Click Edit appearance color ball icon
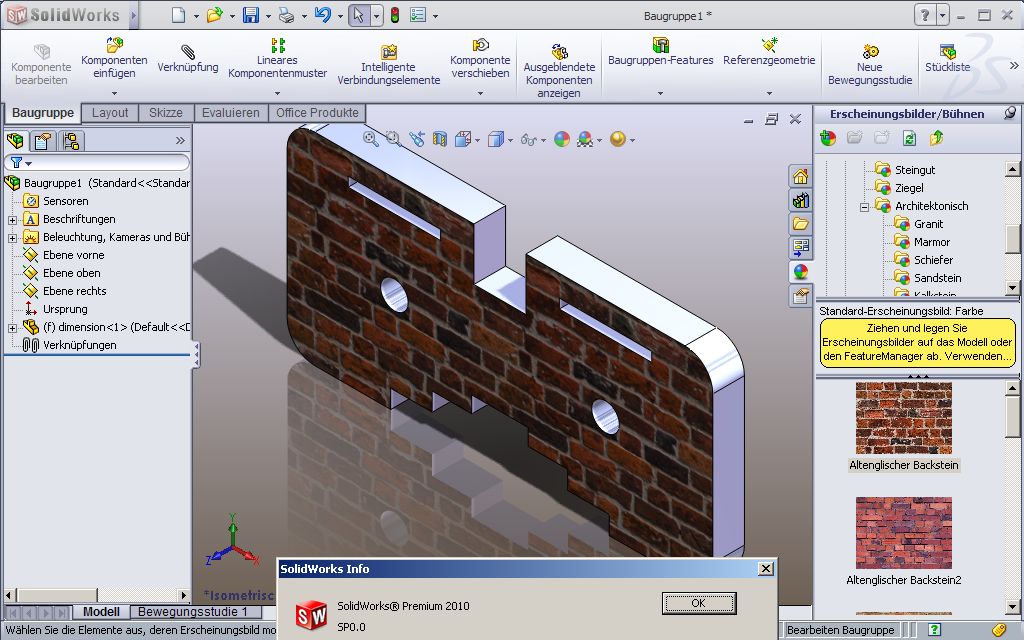This screenshot has width=1024, height=640. pyautogui.click(x=562, y=138)
